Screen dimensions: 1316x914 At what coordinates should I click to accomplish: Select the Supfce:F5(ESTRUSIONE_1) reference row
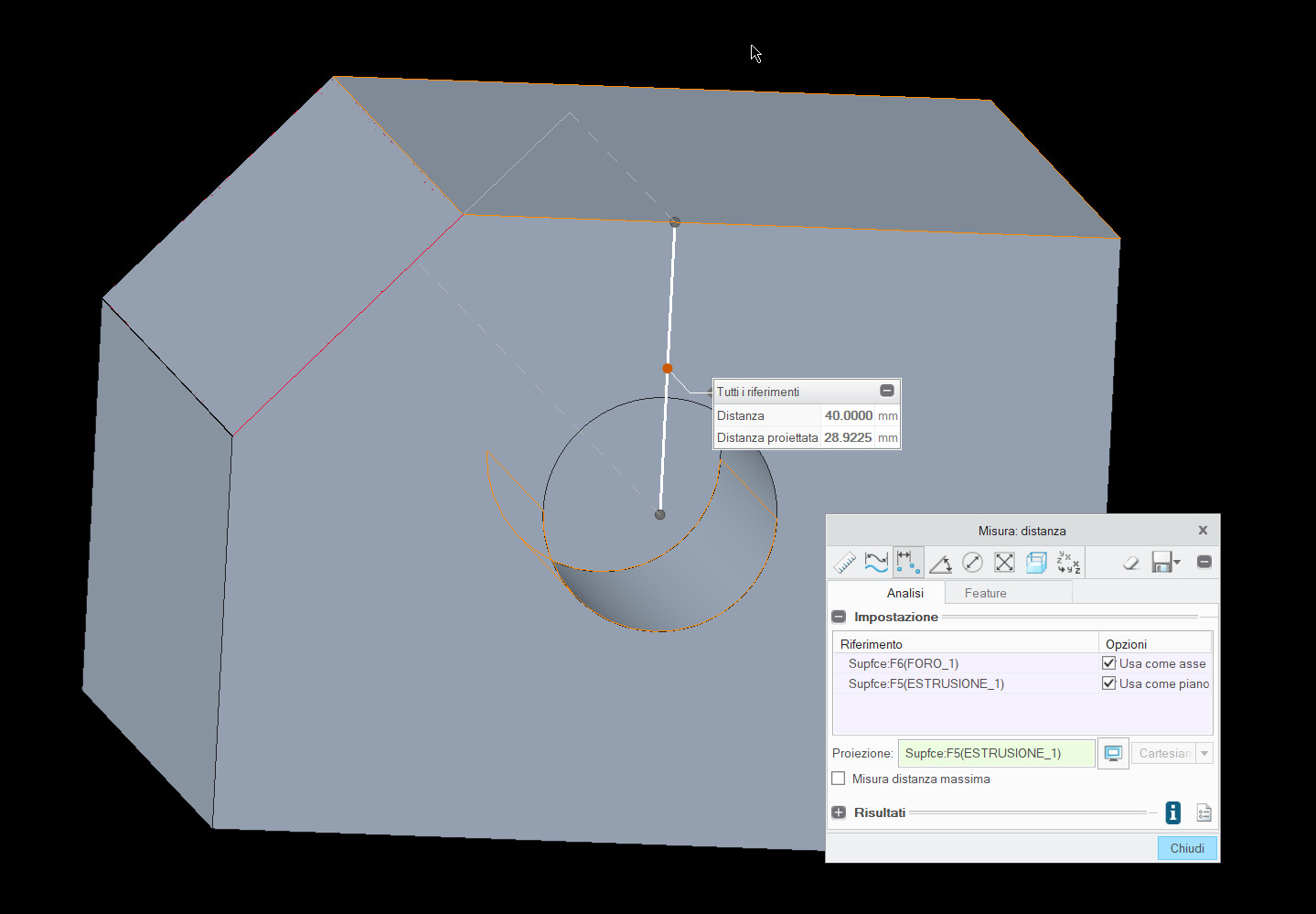966,683
